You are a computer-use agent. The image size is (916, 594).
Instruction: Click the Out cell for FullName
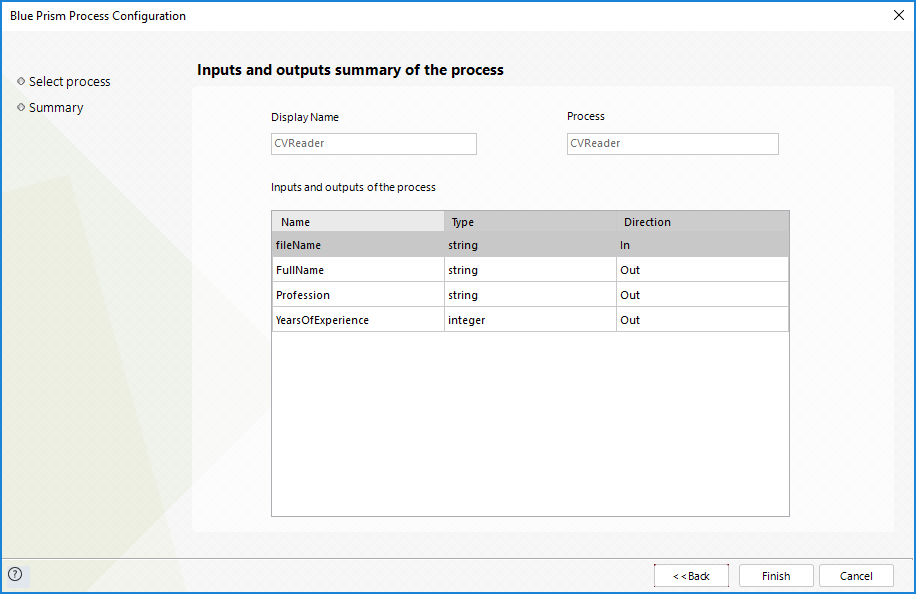point(702,270)
